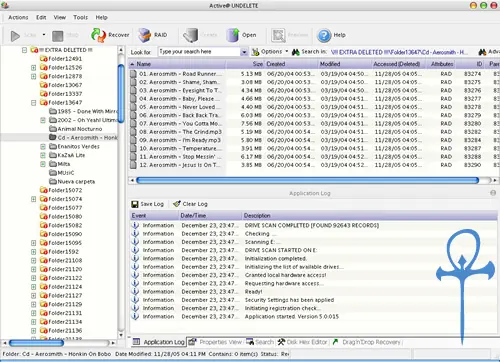
Task: Click the Options icon in search bar
Action: pyautogui.click(x=256, y=52)
